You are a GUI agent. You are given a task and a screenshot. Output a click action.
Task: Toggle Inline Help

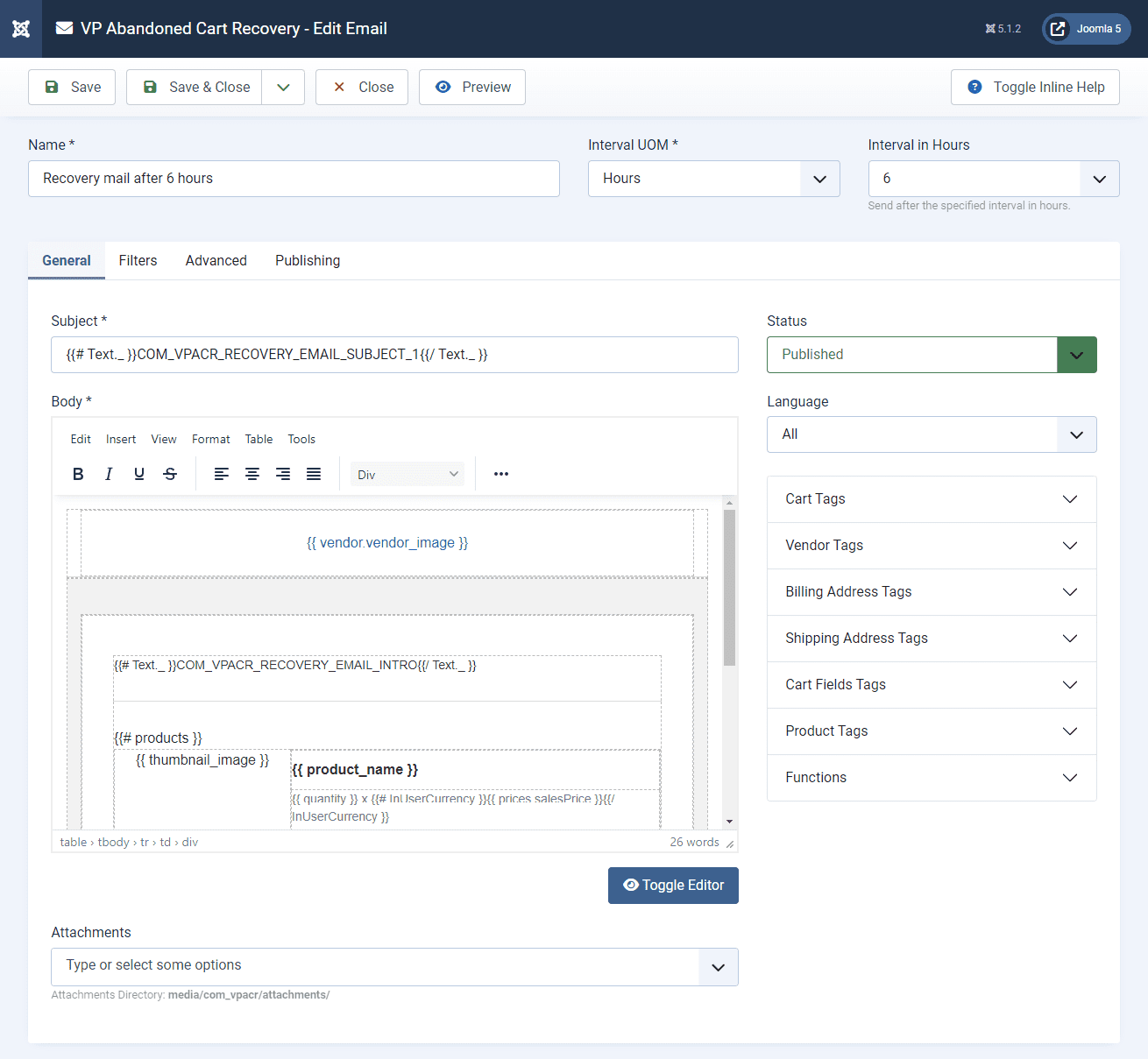(1035, 88)
